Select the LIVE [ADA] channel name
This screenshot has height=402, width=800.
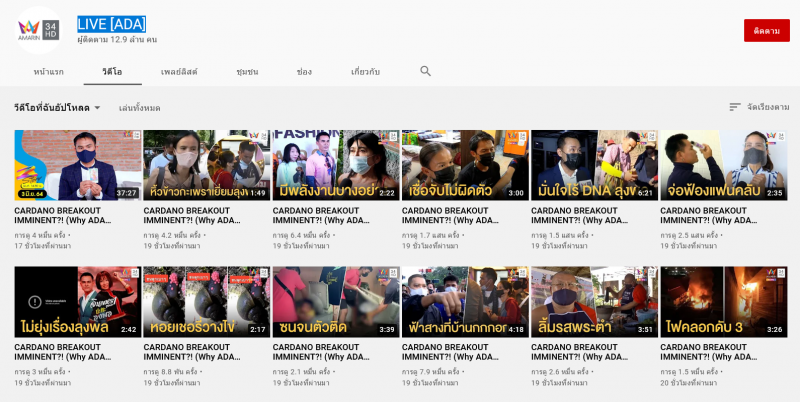click(x=112, y=22)
